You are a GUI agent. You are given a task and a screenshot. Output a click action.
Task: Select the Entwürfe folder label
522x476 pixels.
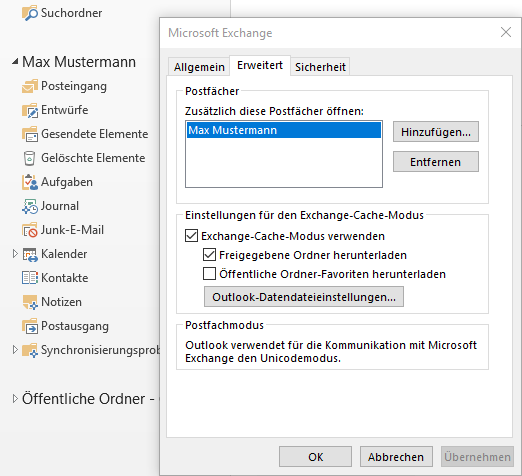65,110
